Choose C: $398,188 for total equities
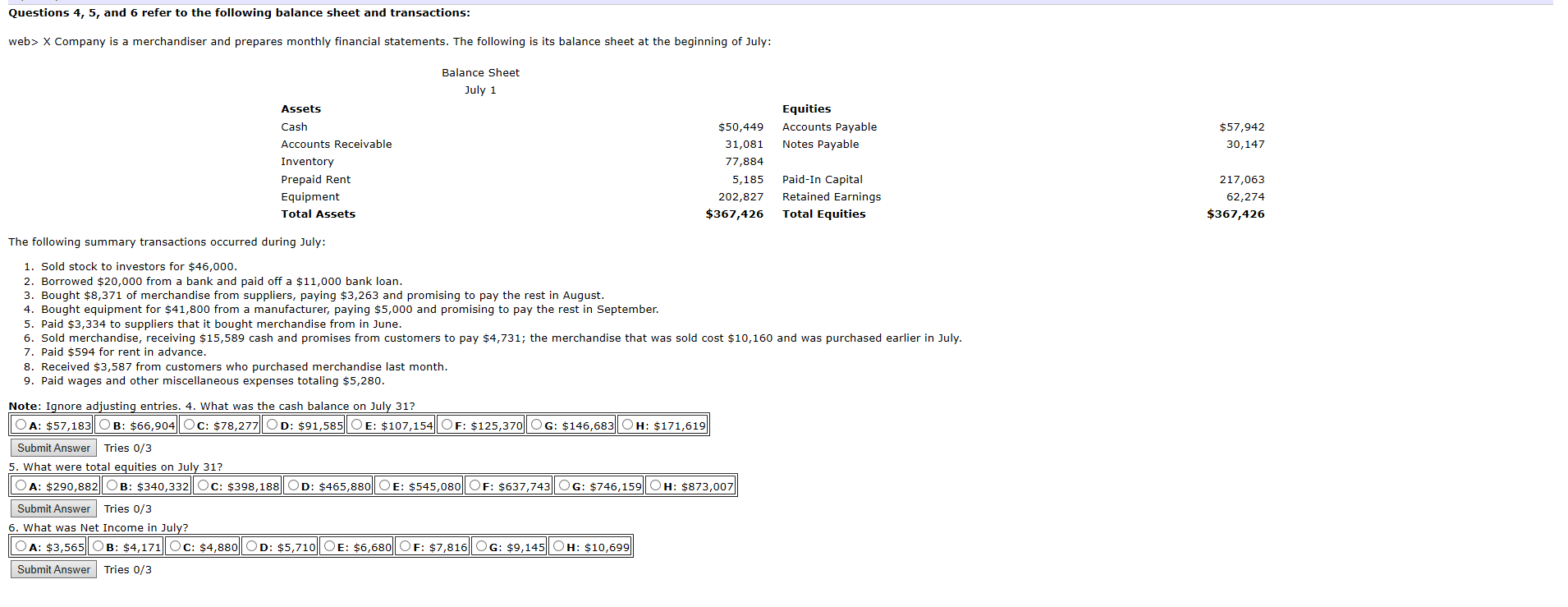1568x607 pixels. (x=203, y=485)
